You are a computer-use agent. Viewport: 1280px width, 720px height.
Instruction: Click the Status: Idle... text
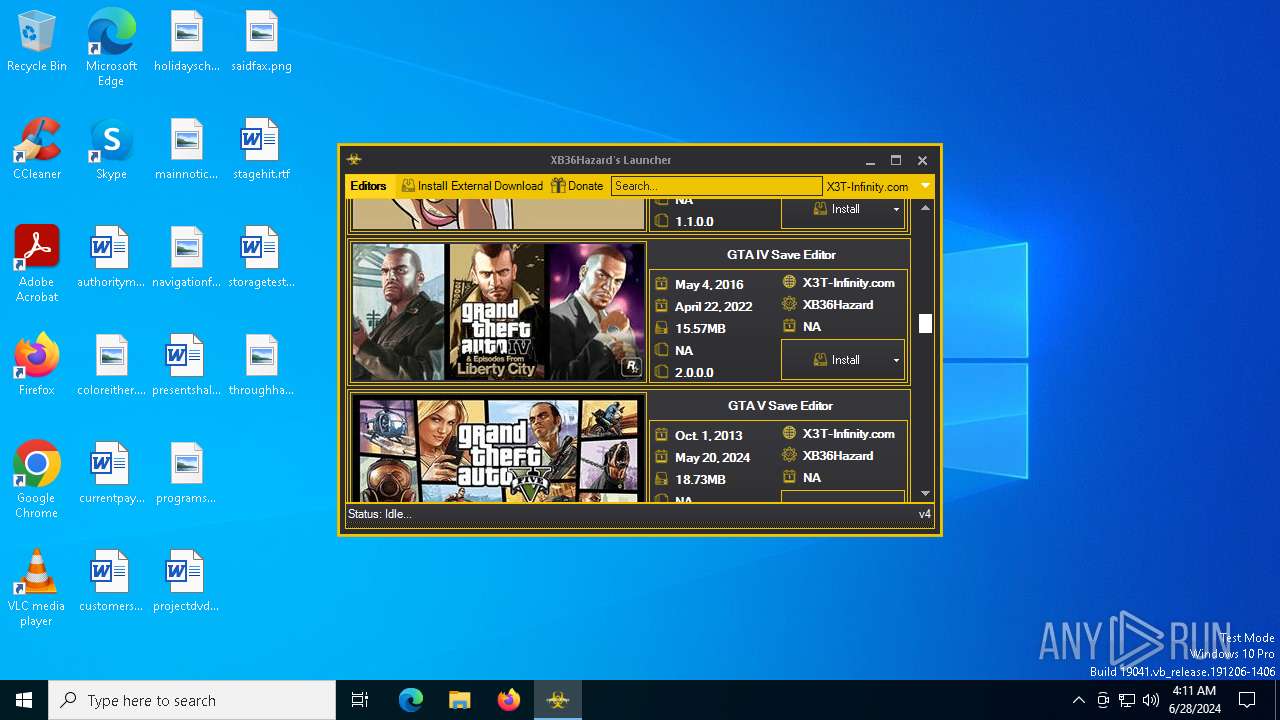coord(379,514)
